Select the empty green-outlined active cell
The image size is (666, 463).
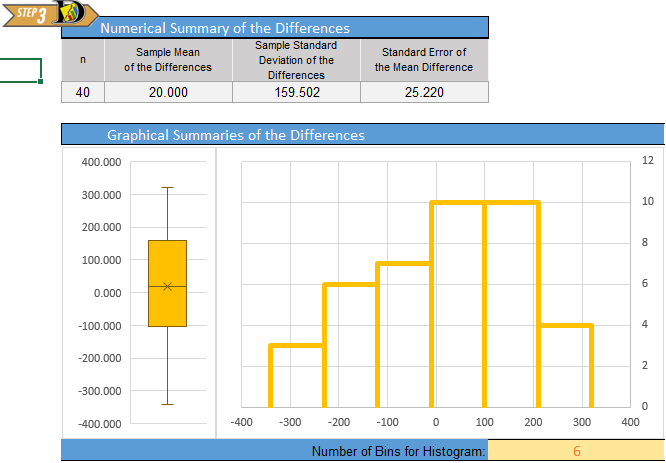coord(20,70)
